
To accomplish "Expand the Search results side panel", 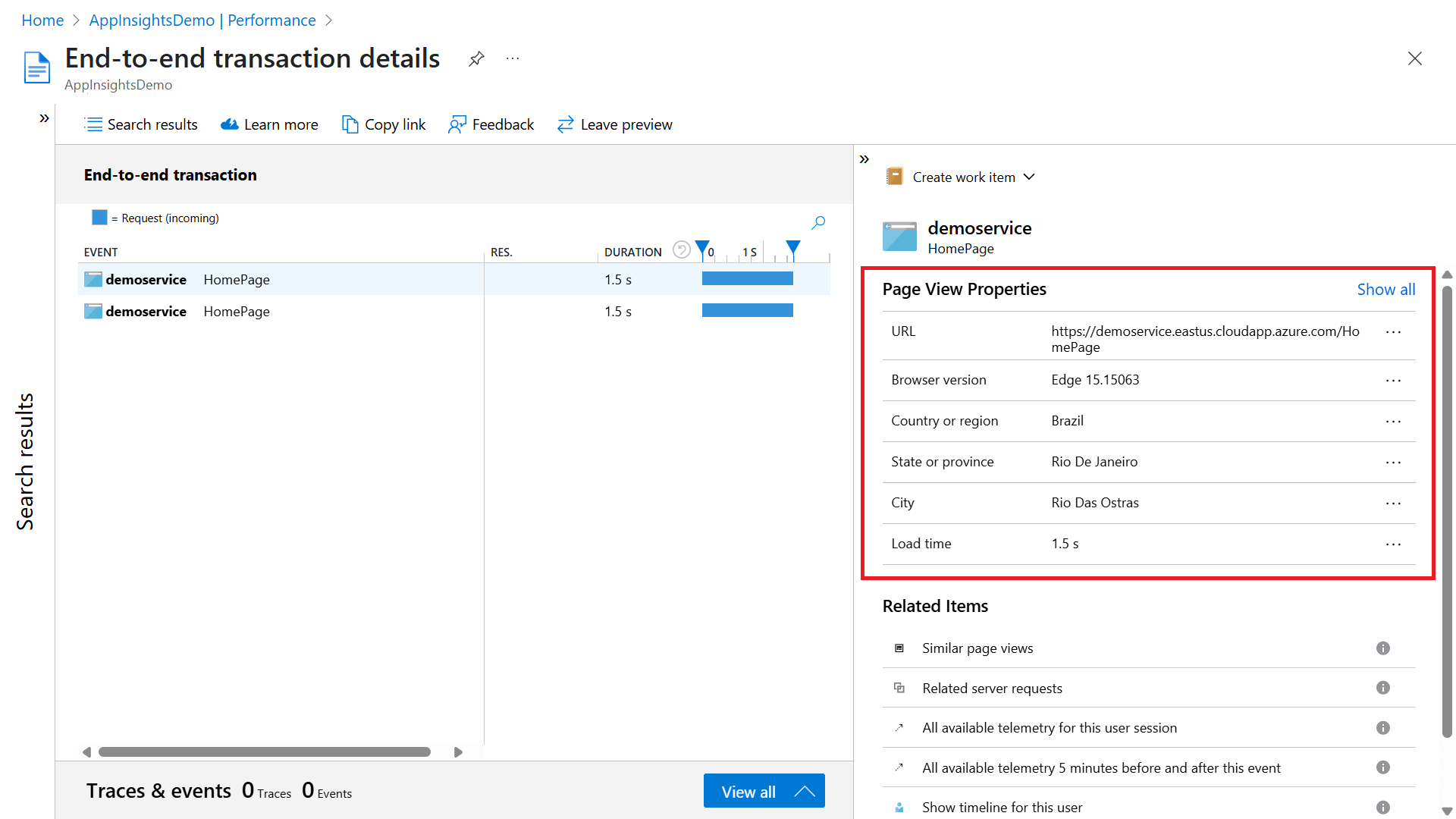I will click(x=44, y=118).
